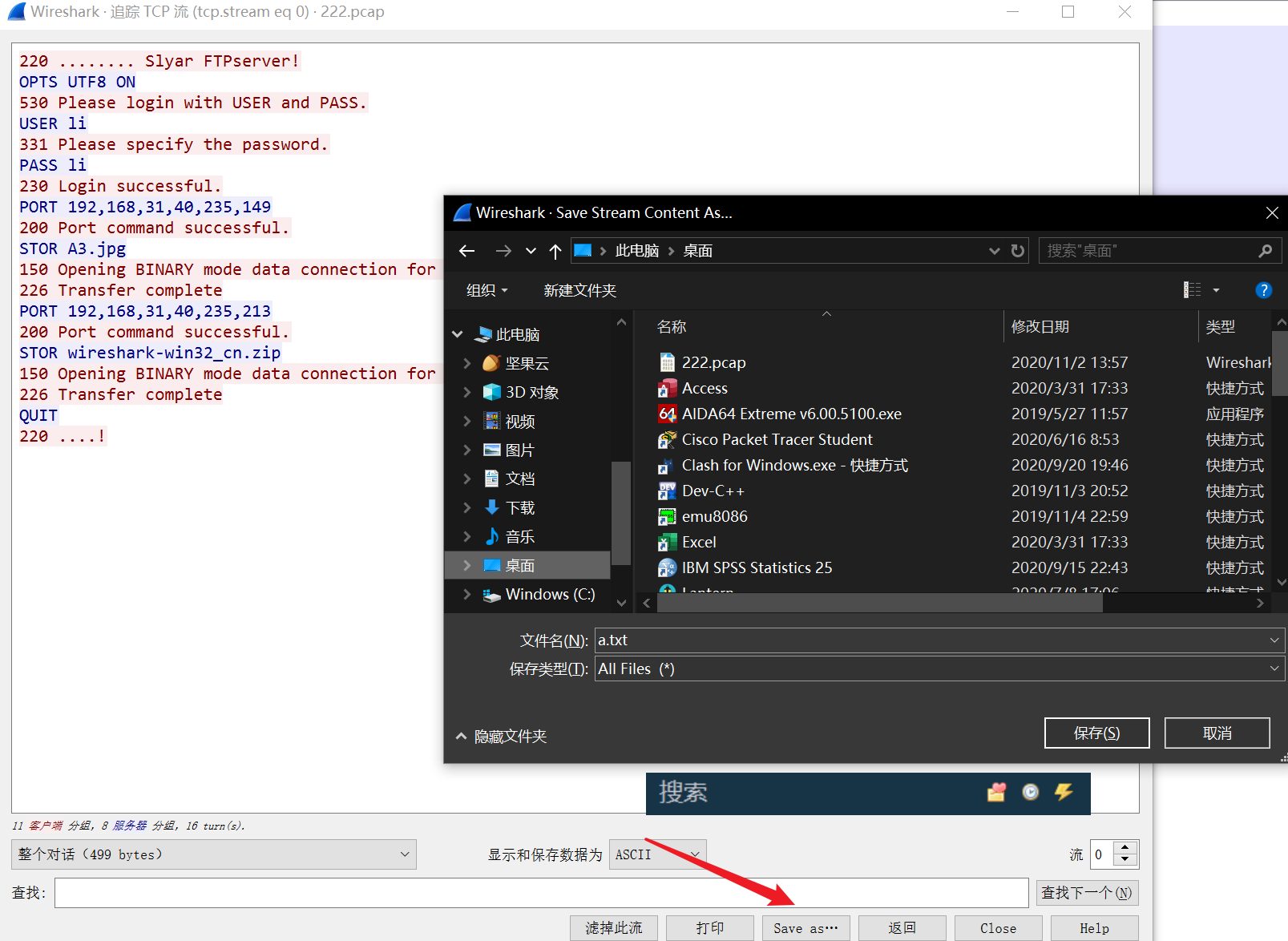Viewport: 1288px width, 941px height.
Task: Click 滤掉此流 to filter out stream
Action: pyautogui.click(x=614, y=928)
